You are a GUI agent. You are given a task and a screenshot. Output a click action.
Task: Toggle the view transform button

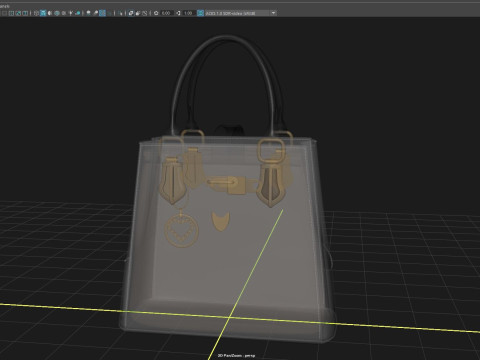click(x=200, y=13)
